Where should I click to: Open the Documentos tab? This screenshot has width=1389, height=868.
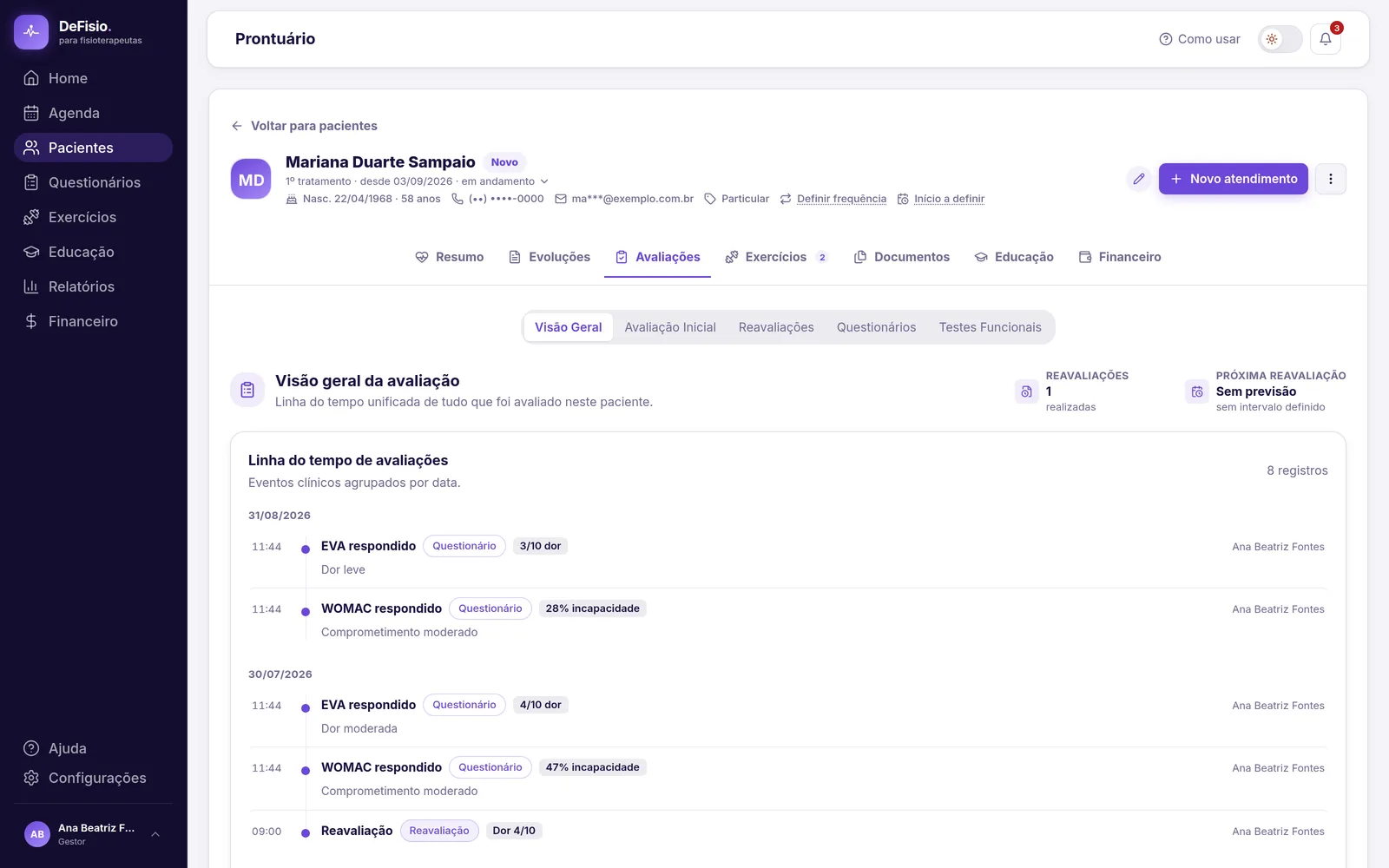tap(902, 257)
